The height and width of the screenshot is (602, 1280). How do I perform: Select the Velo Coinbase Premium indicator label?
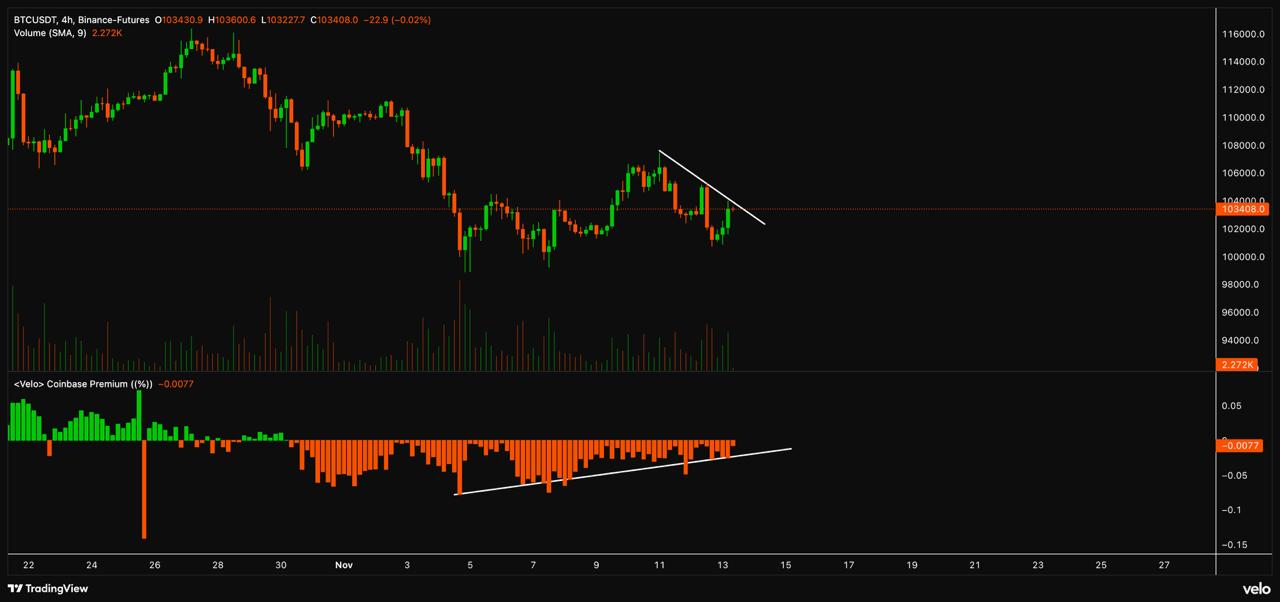[x=82, y=384]
